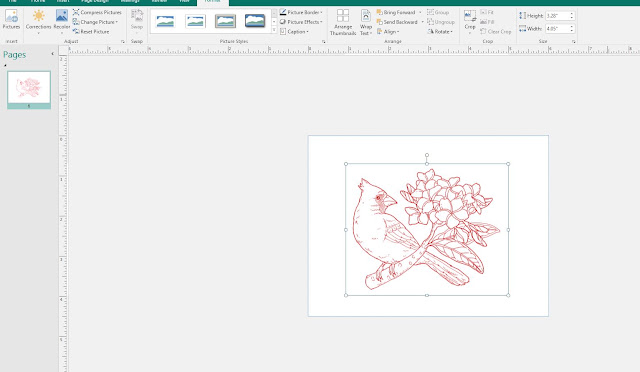Image resolution: width=640 pixels, height=372 pixels.
Task: Open the Align dropdown
Action: point(388,31)
